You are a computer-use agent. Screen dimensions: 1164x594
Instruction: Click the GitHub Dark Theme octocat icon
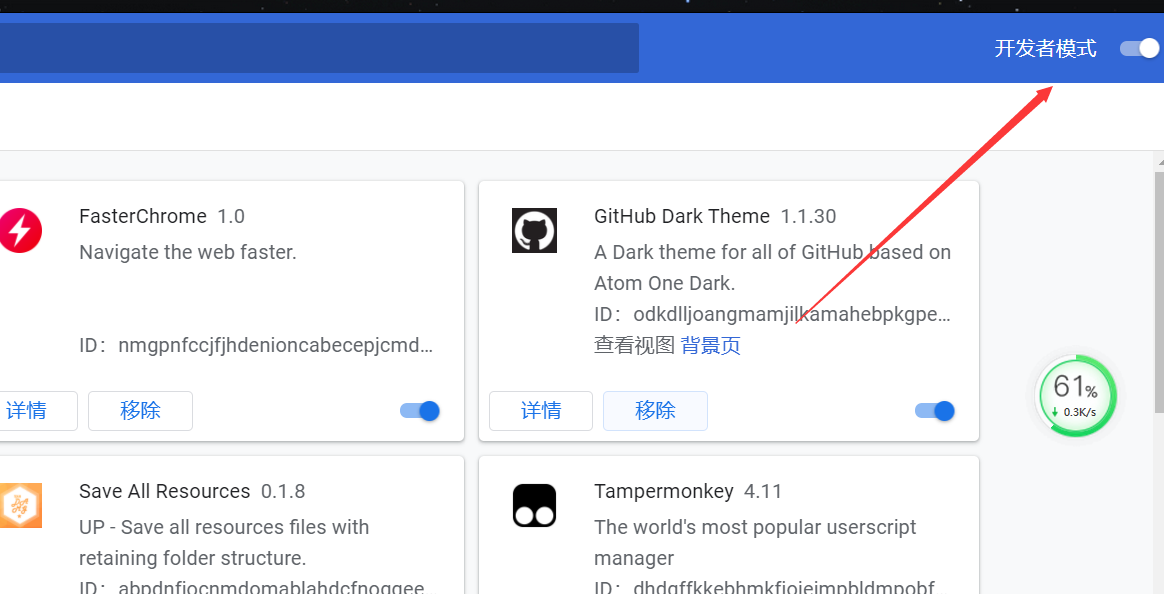(x=534, y=230)
